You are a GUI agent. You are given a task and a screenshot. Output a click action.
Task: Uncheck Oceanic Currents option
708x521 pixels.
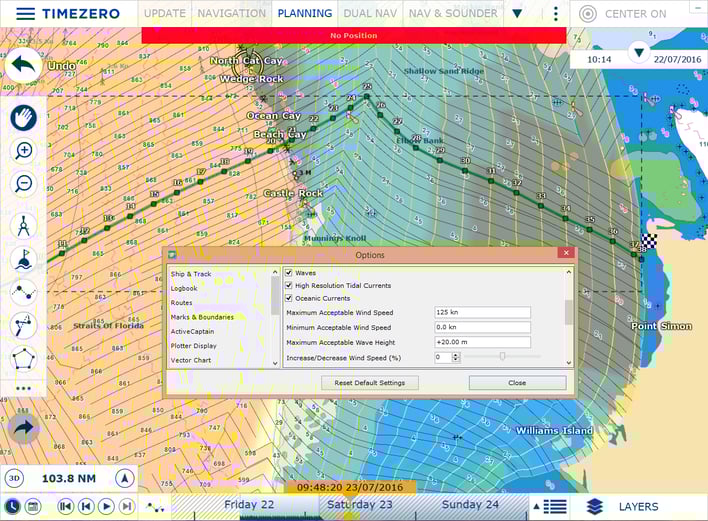point(290,298)
